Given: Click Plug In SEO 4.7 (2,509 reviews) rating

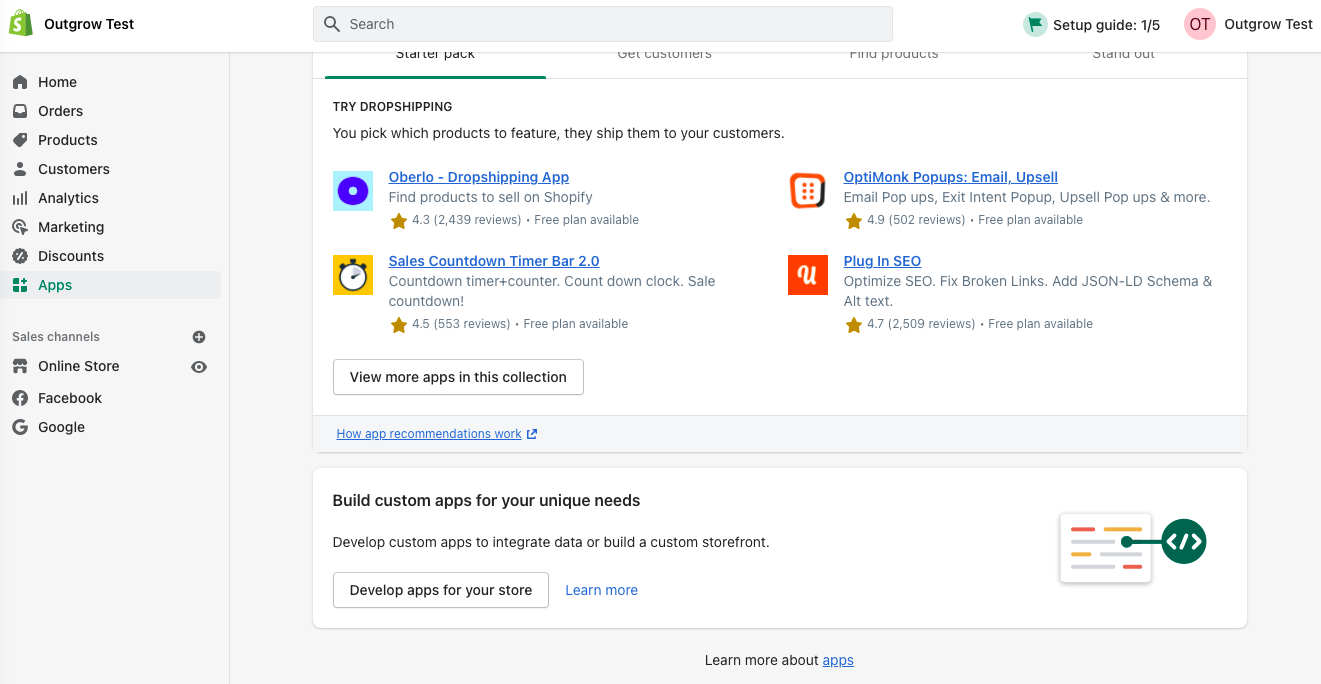Looking at the screenshot, I should (910, 324).
